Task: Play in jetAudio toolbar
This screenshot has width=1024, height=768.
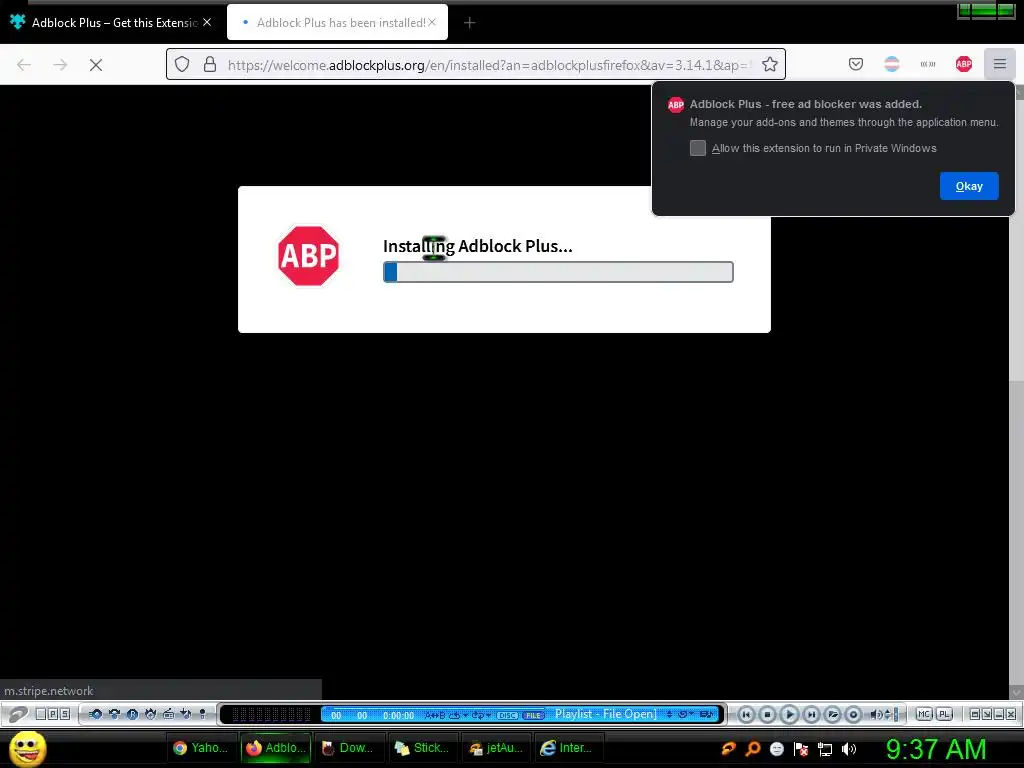Action: 790,714
